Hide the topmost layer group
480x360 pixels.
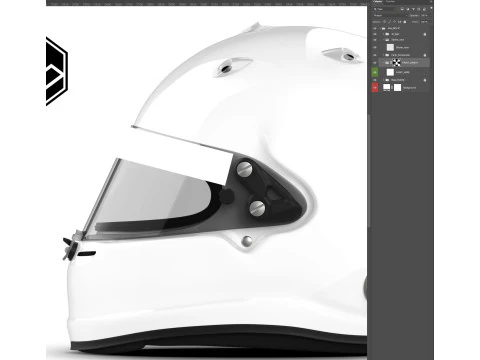point(375,28)
